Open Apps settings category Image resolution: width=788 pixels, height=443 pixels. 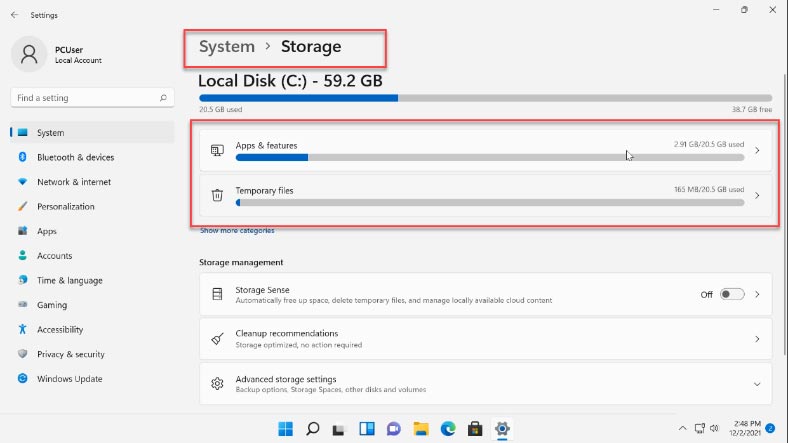point(92,231)
